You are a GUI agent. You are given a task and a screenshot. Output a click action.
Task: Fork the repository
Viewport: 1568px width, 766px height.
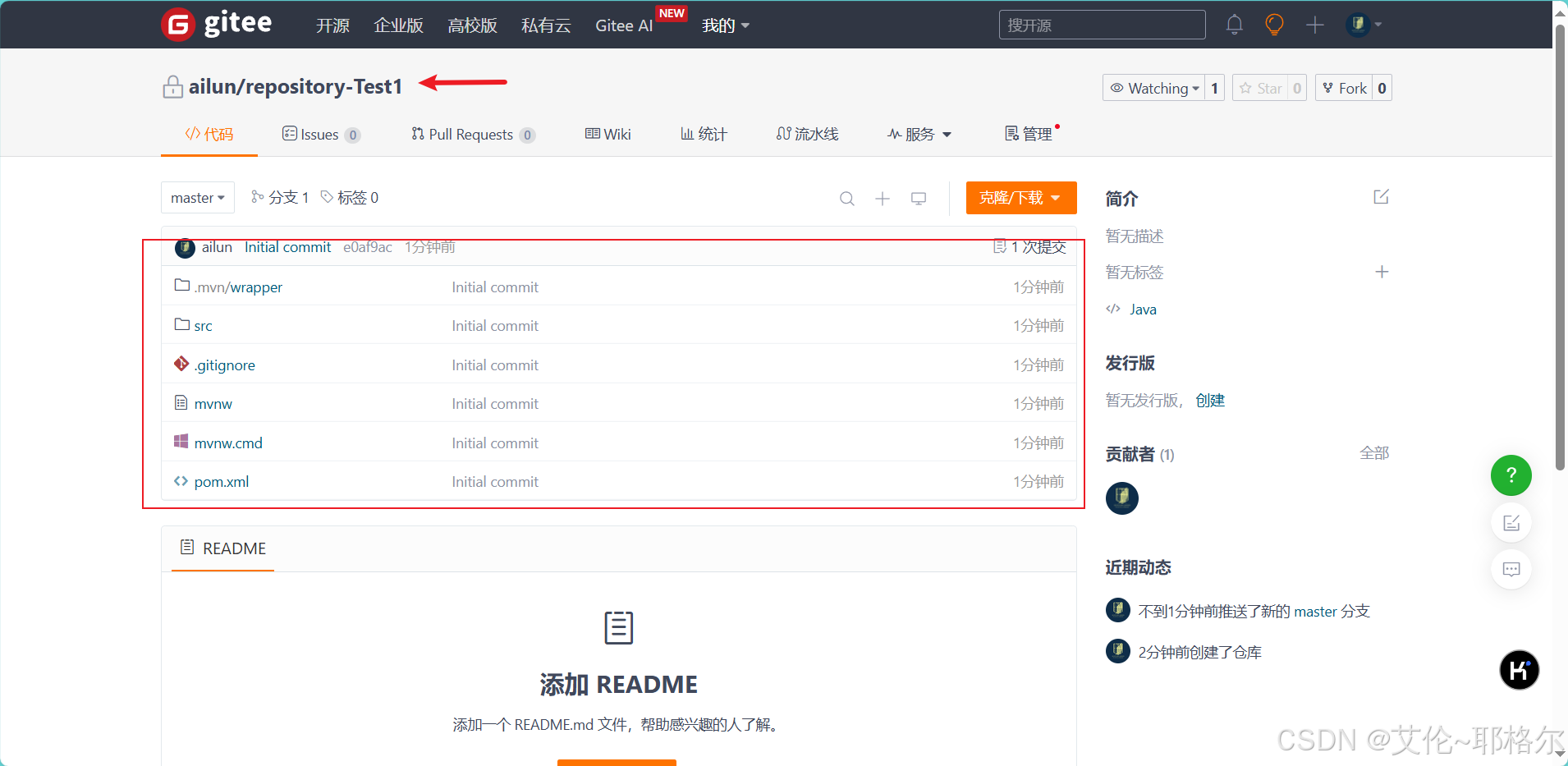[x=1345, y=88]
